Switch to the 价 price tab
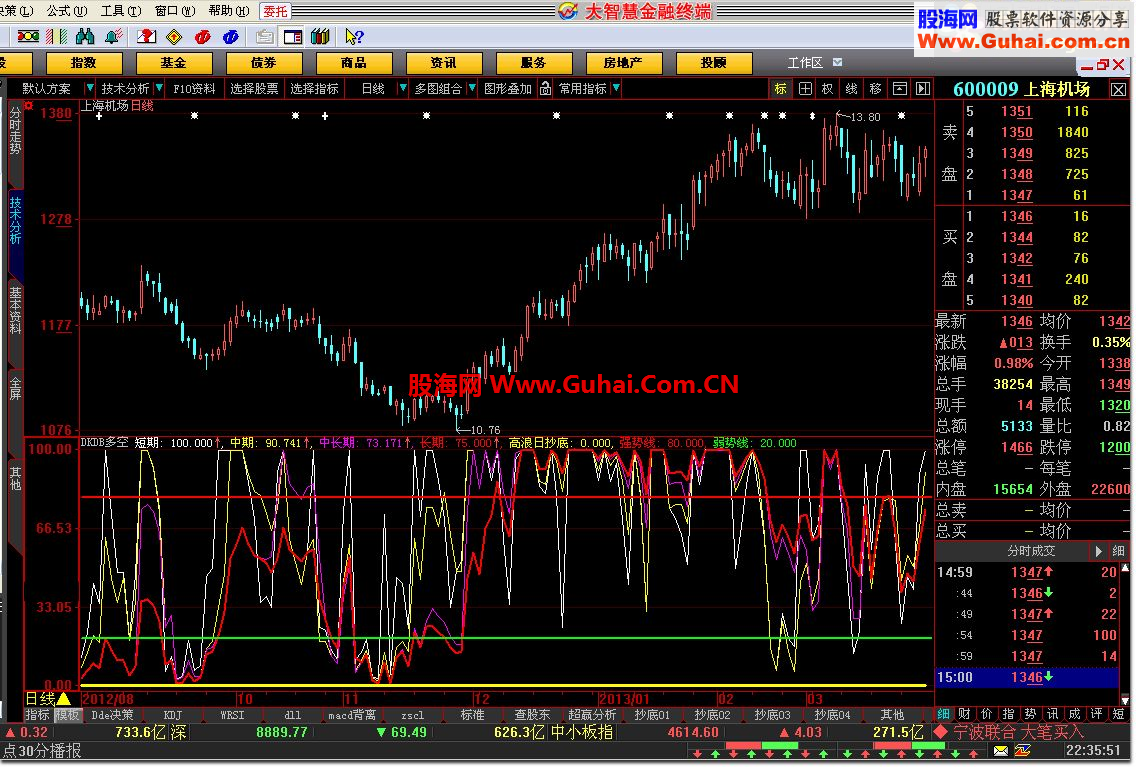1136x767 pixels. [986, 714]
